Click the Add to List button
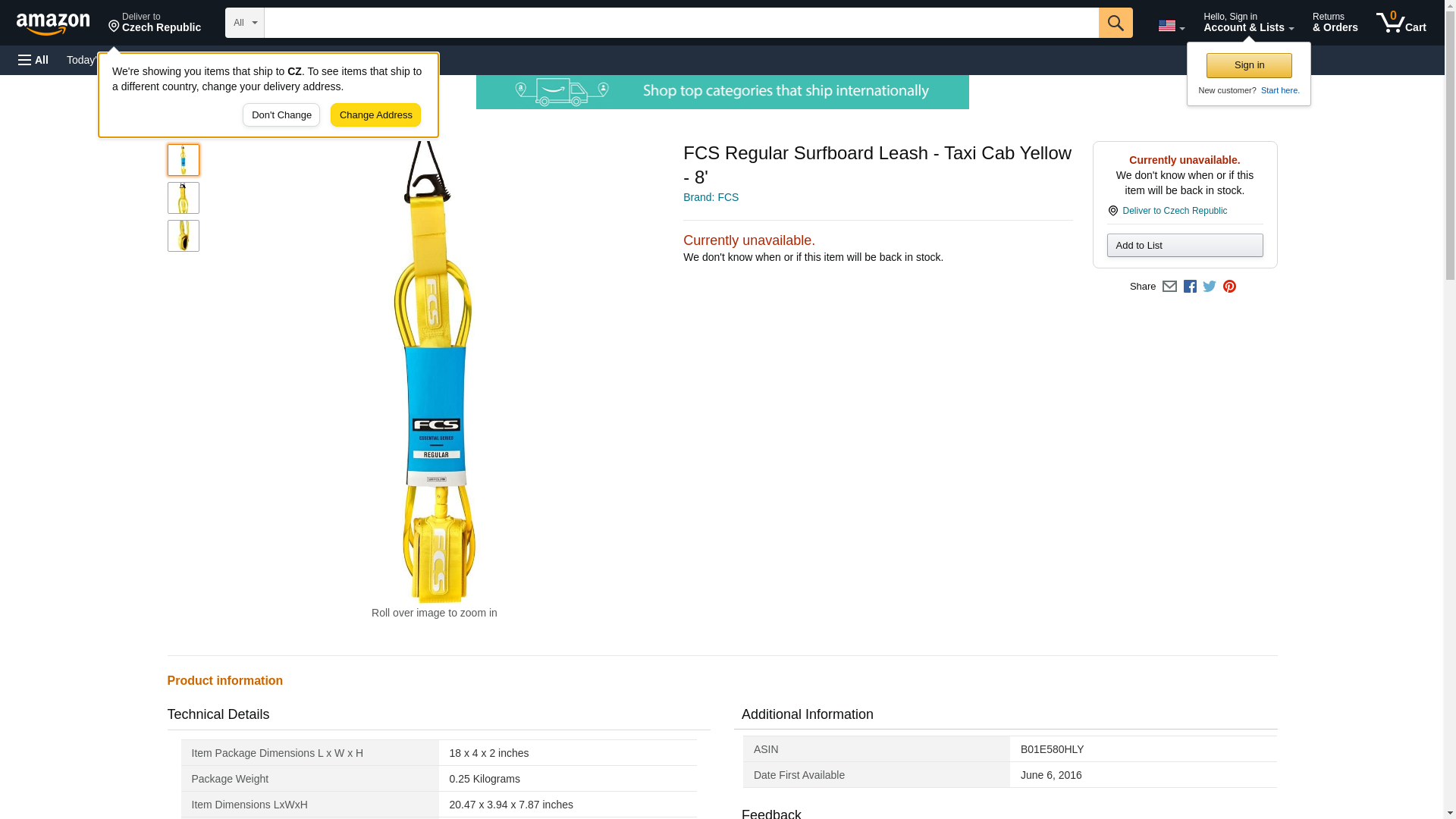This screenshot has width=1456, height=819. tap(1184, 246)
